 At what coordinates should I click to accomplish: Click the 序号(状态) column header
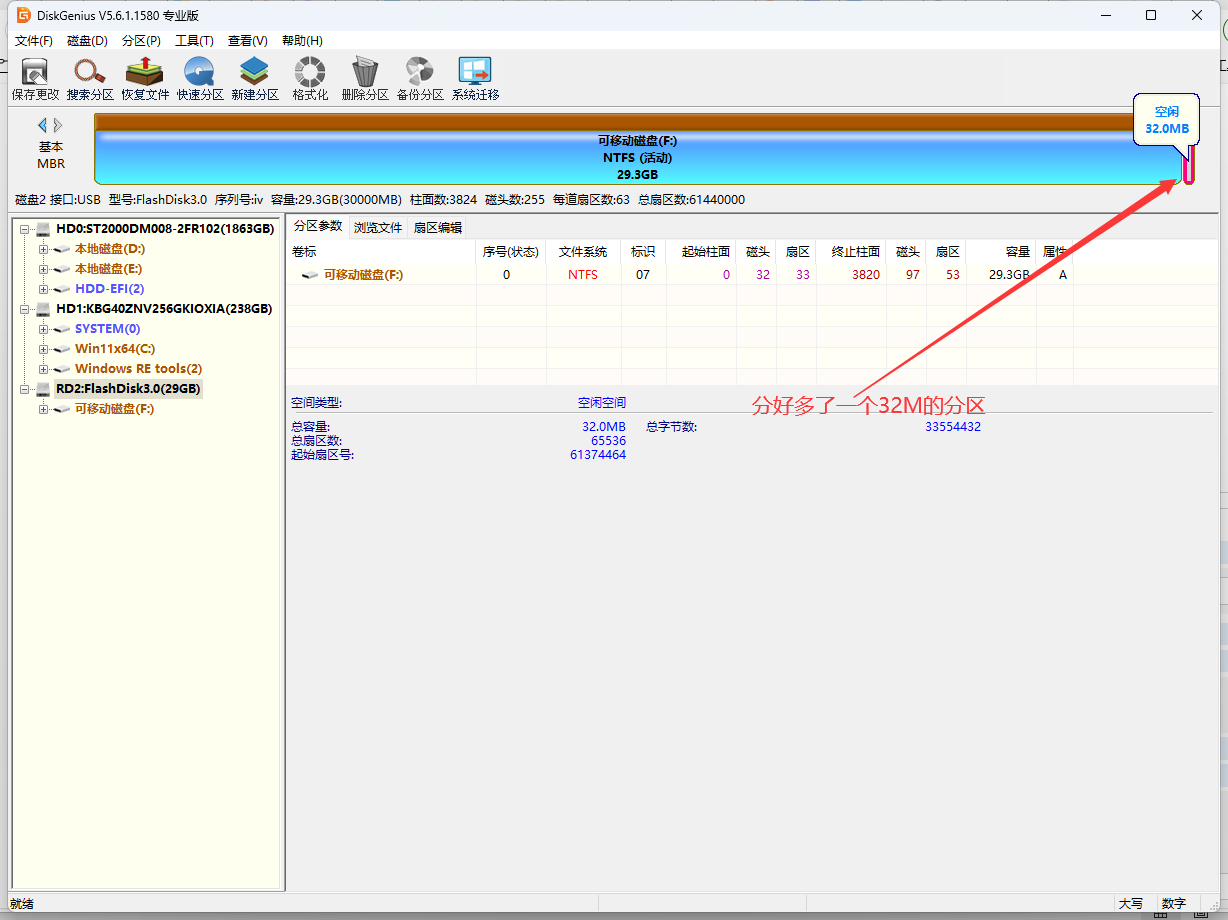pyautogui.click(x=511, y=251)
